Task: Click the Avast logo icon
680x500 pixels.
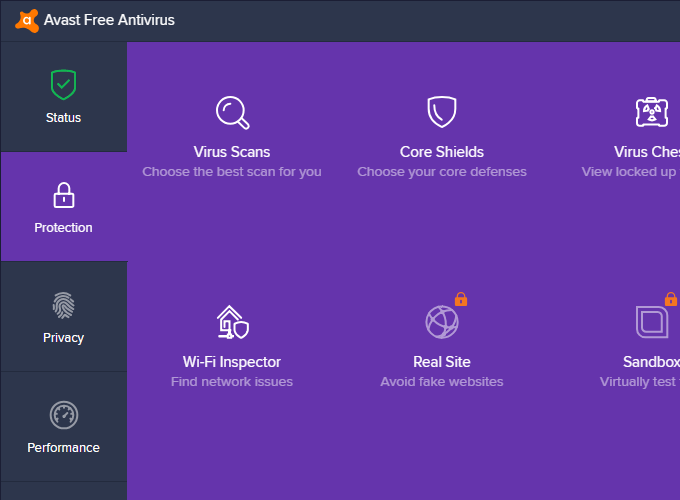Action: pos(27,20)
